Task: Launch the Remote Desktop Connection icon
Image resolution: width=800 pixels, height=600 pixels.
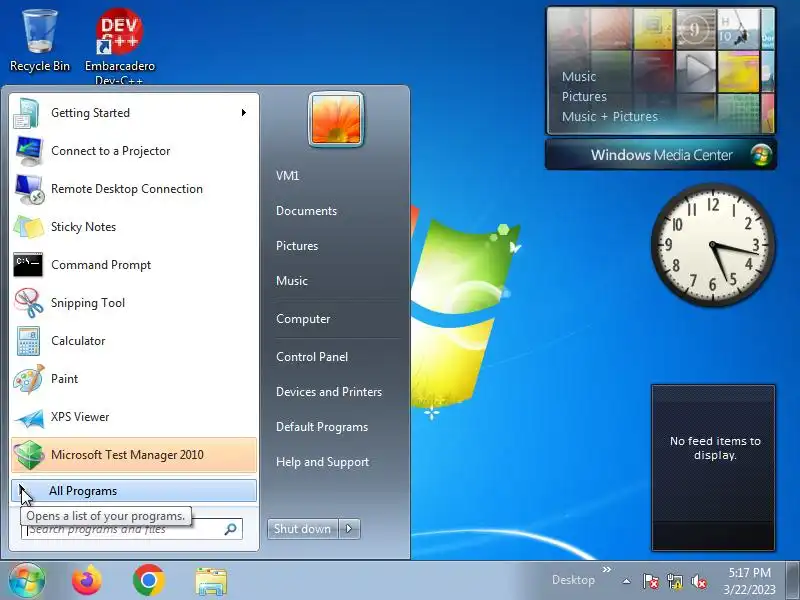Action: click(x=29, y=189)
